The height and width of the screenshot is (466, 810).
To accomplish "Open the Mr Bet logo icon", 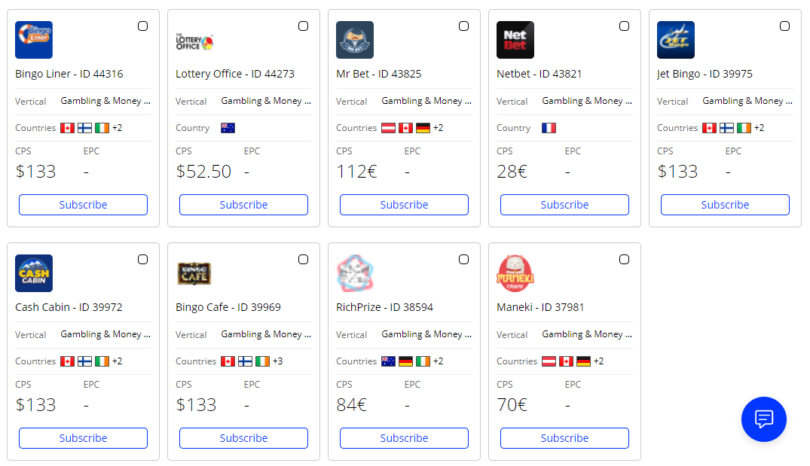I will tap(355, 40).
